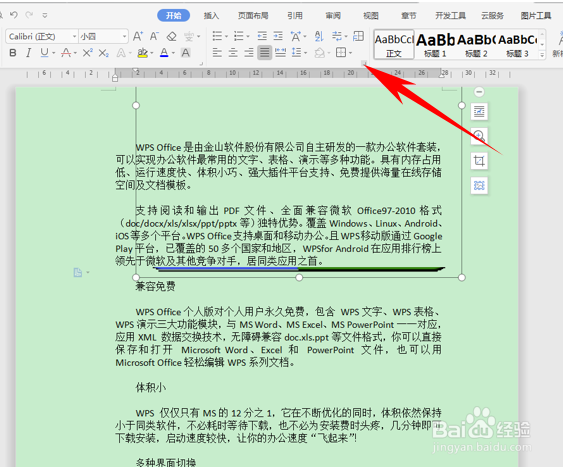Image resolution: width=563 pixels, height=467 pixels.
Task: Click the bottom floating icon below crop
Action: 479,186
